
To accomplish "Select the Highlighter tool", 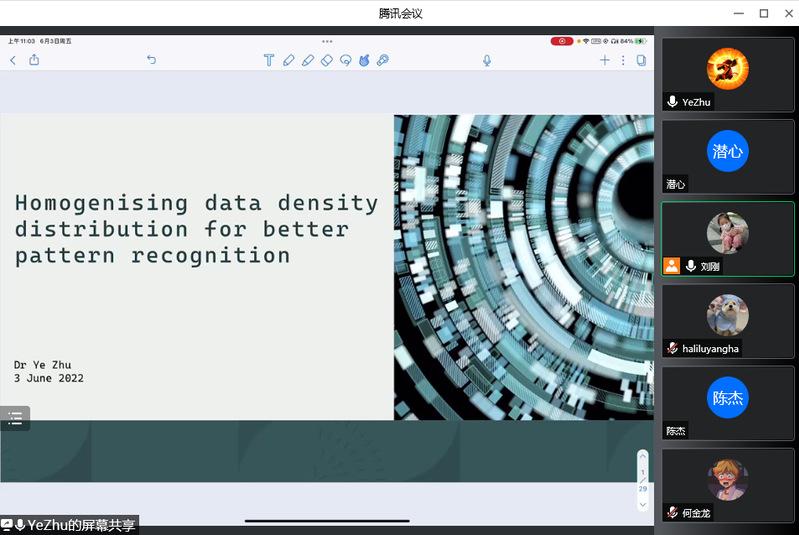I will click(x=307, y=60).
